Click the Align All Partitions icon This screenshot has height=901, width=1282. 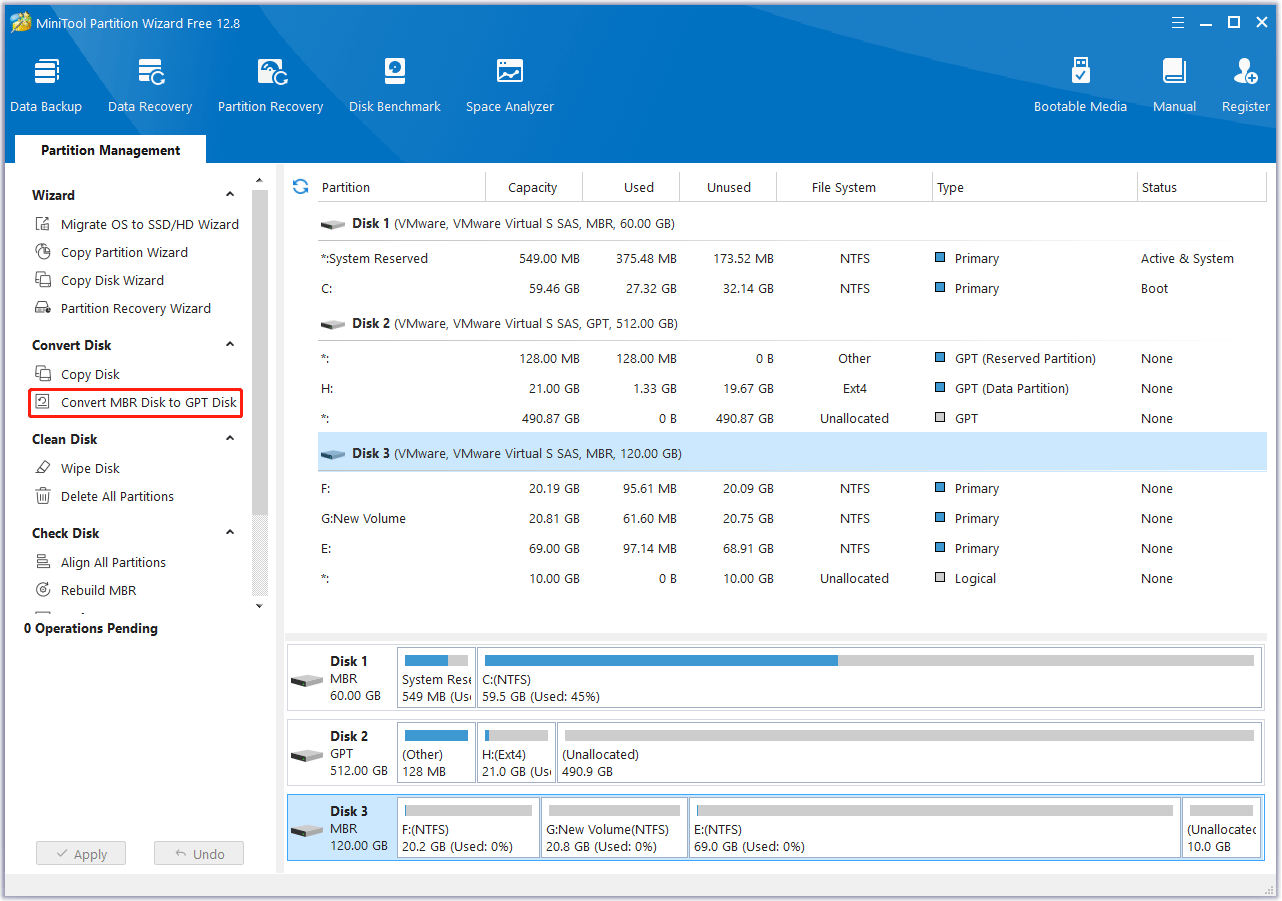43,562
